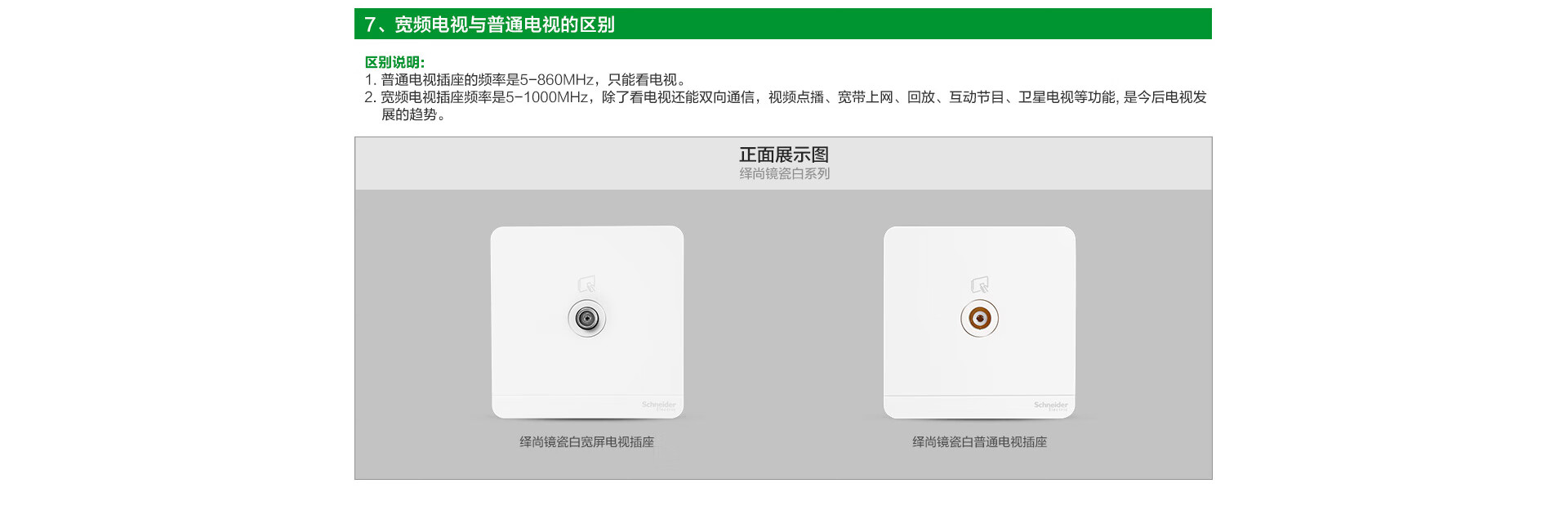Click the bottom strip of the left socket panel
Screen dimensions: 1568x506
click(x=587, y=406)
